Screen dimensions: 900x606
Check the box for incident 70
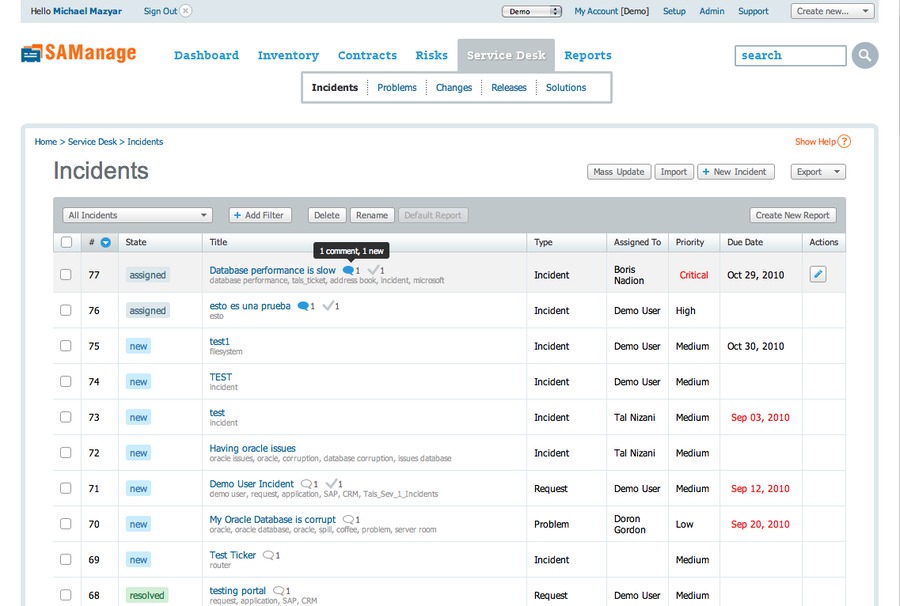[66, 523]
